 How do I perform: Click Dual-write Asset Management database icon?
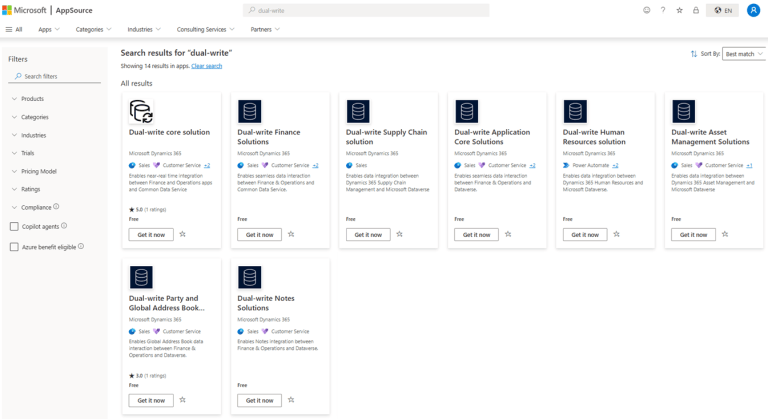click(x=683, y=111)
